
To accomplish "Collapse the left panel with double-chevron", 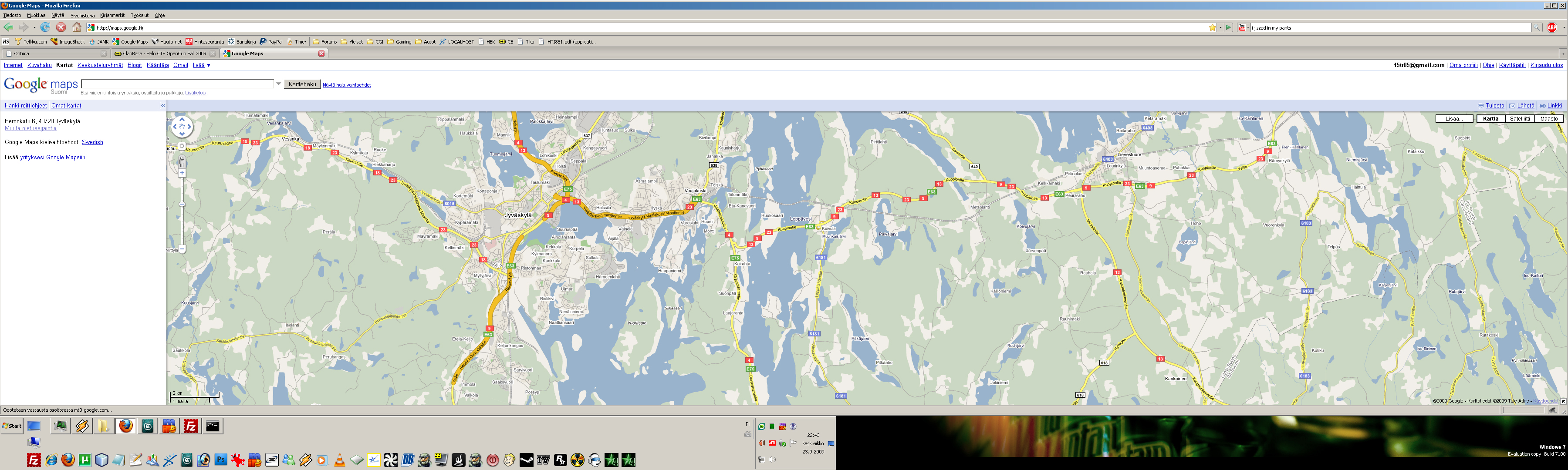I will click(162, 106).
